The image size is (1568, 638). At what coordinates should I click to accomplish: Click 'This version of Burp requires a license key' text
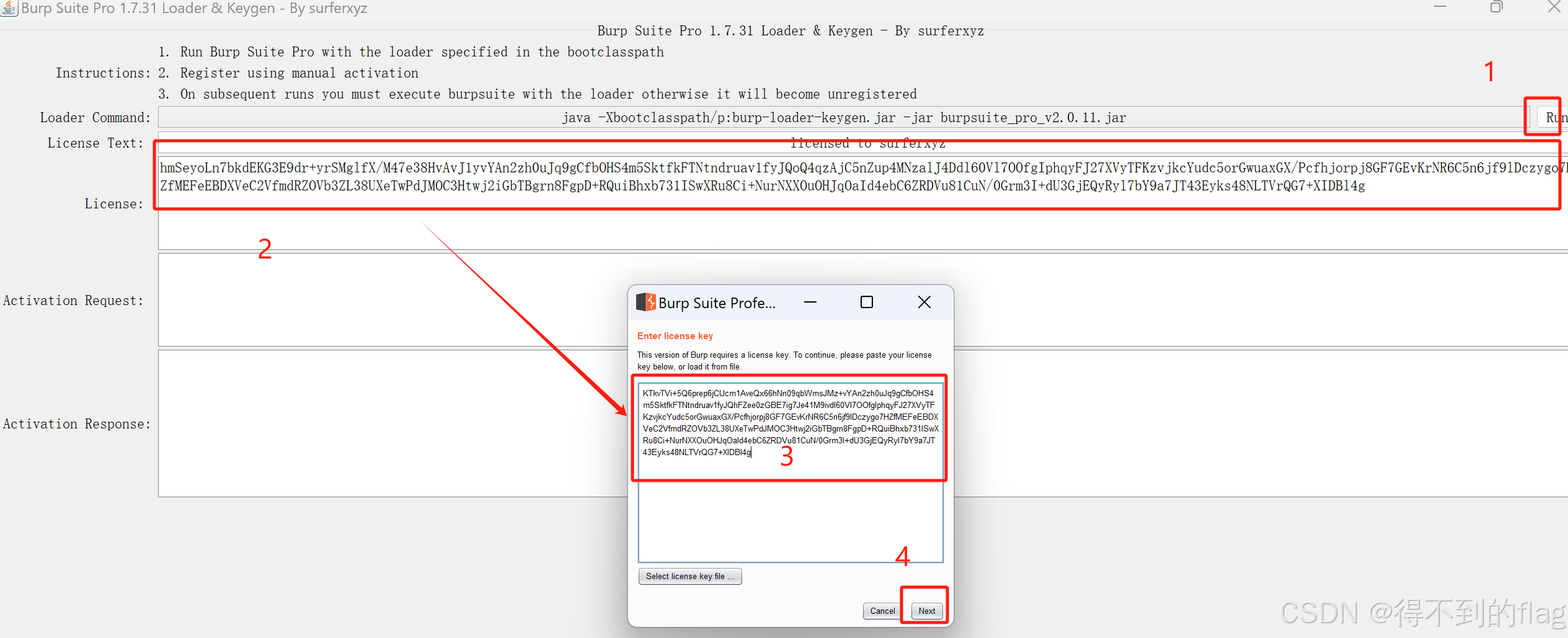[x=784, y=361]
